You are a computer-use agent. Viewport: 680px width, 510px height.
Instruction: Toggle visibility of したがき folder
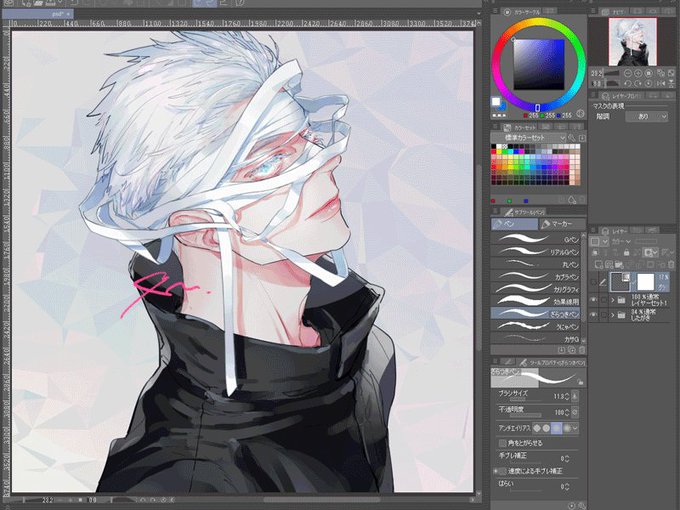pyautogui.click(x=594, y=315)
